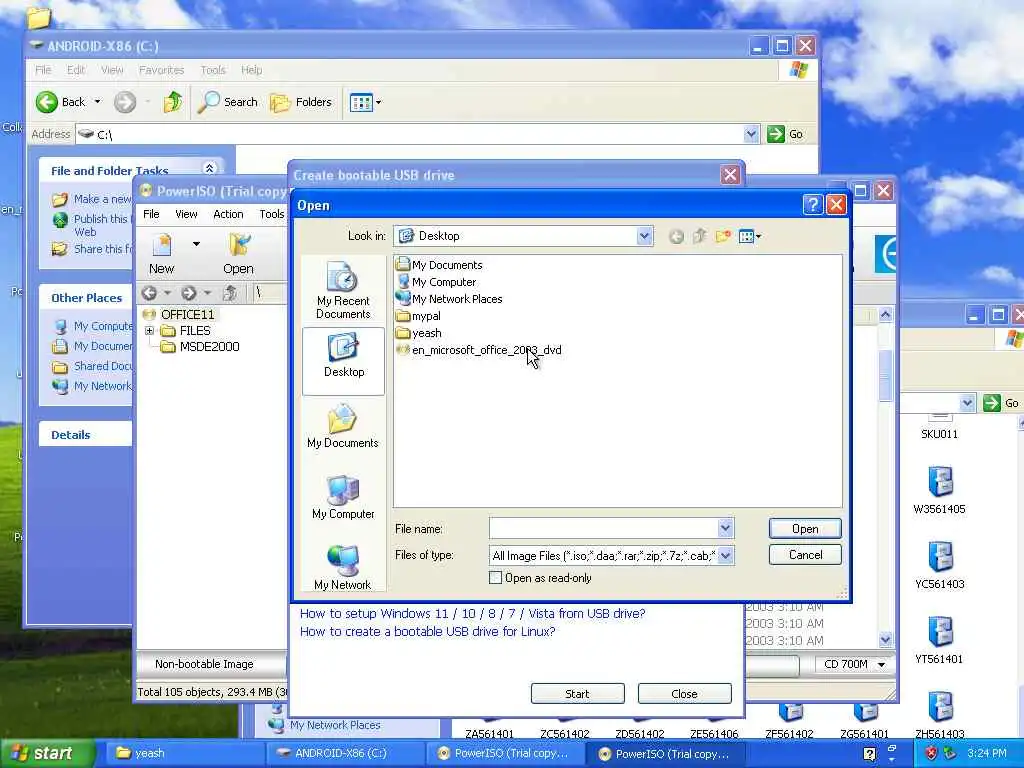
Task: Click PowerISO Open toolbar icon
Action: (238, 255)
